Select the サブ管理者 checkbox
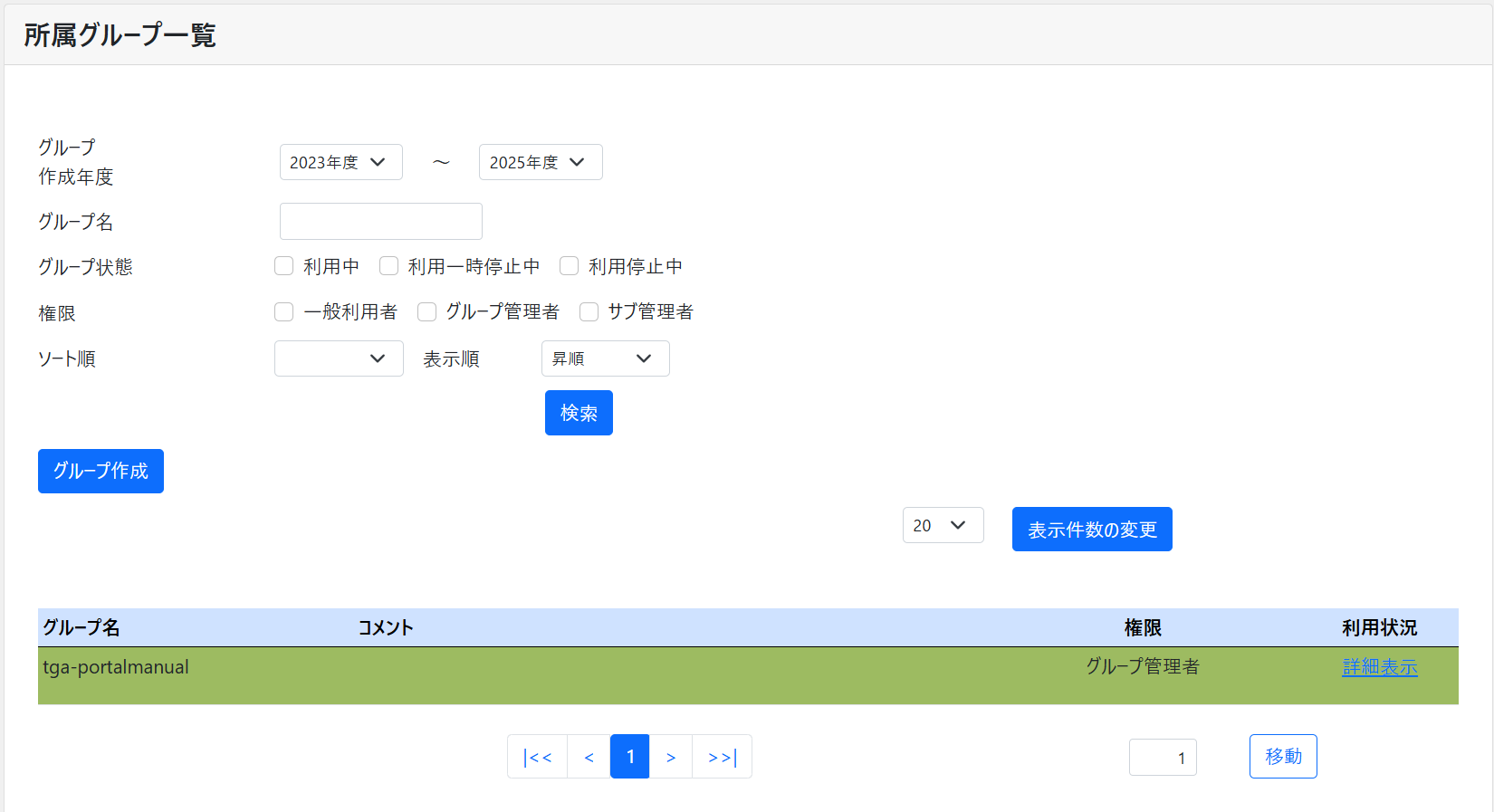1494x812 pixels. [589, 312]
